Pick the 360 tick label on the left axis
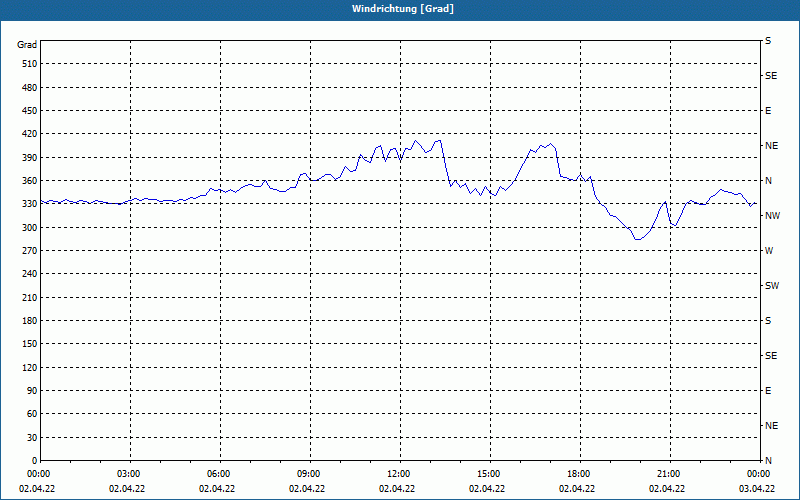The image size is (800, 500). click(x=30, y=181)
